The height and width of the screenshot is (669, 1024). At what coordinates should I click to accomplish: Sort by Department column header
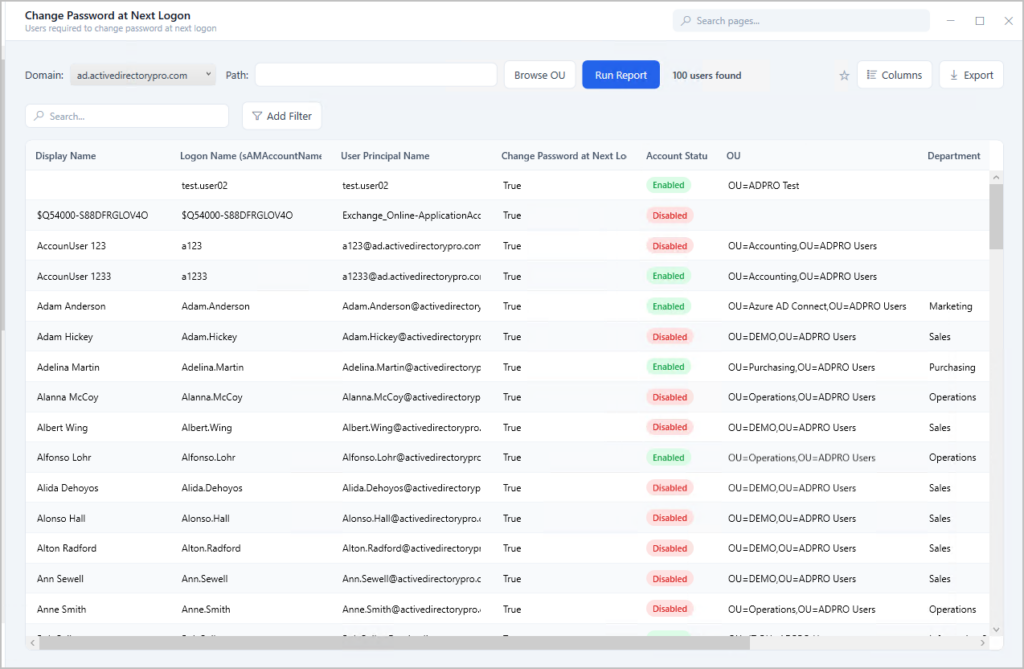click(953, 156)
